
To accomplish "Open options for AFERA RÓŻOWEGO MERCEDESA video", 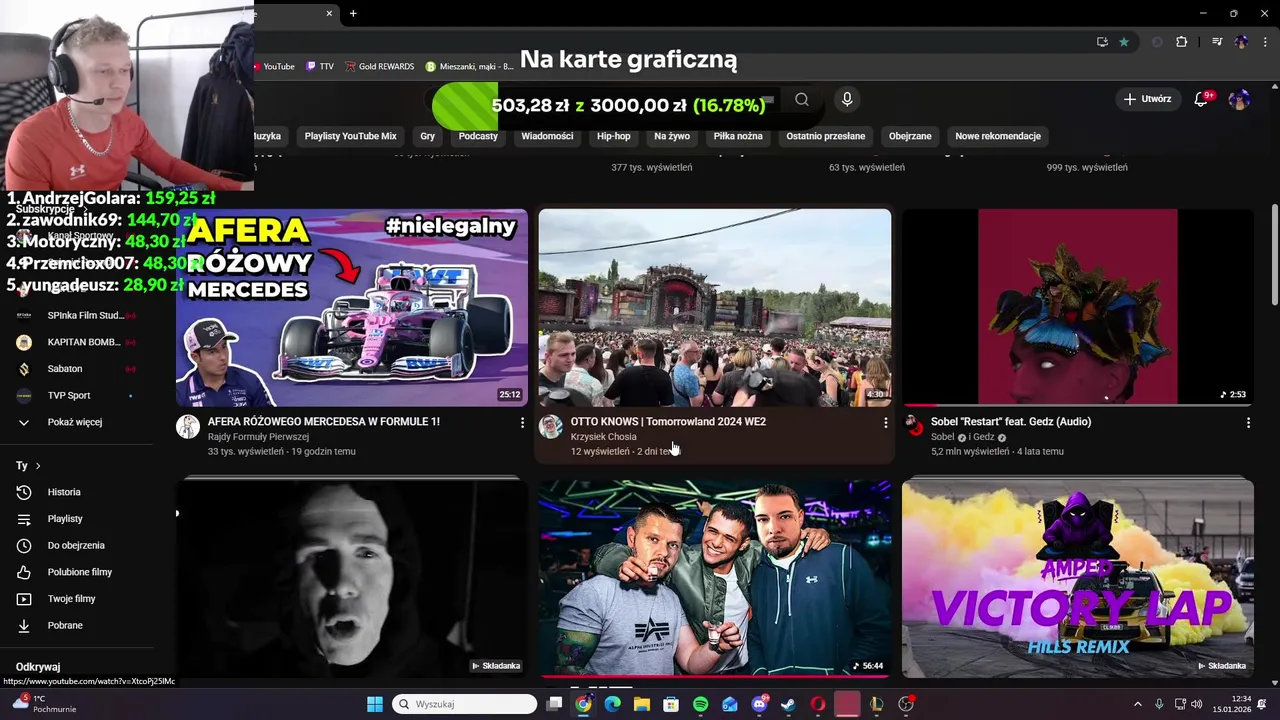I will pyautogui.click(x=522, y=423).
